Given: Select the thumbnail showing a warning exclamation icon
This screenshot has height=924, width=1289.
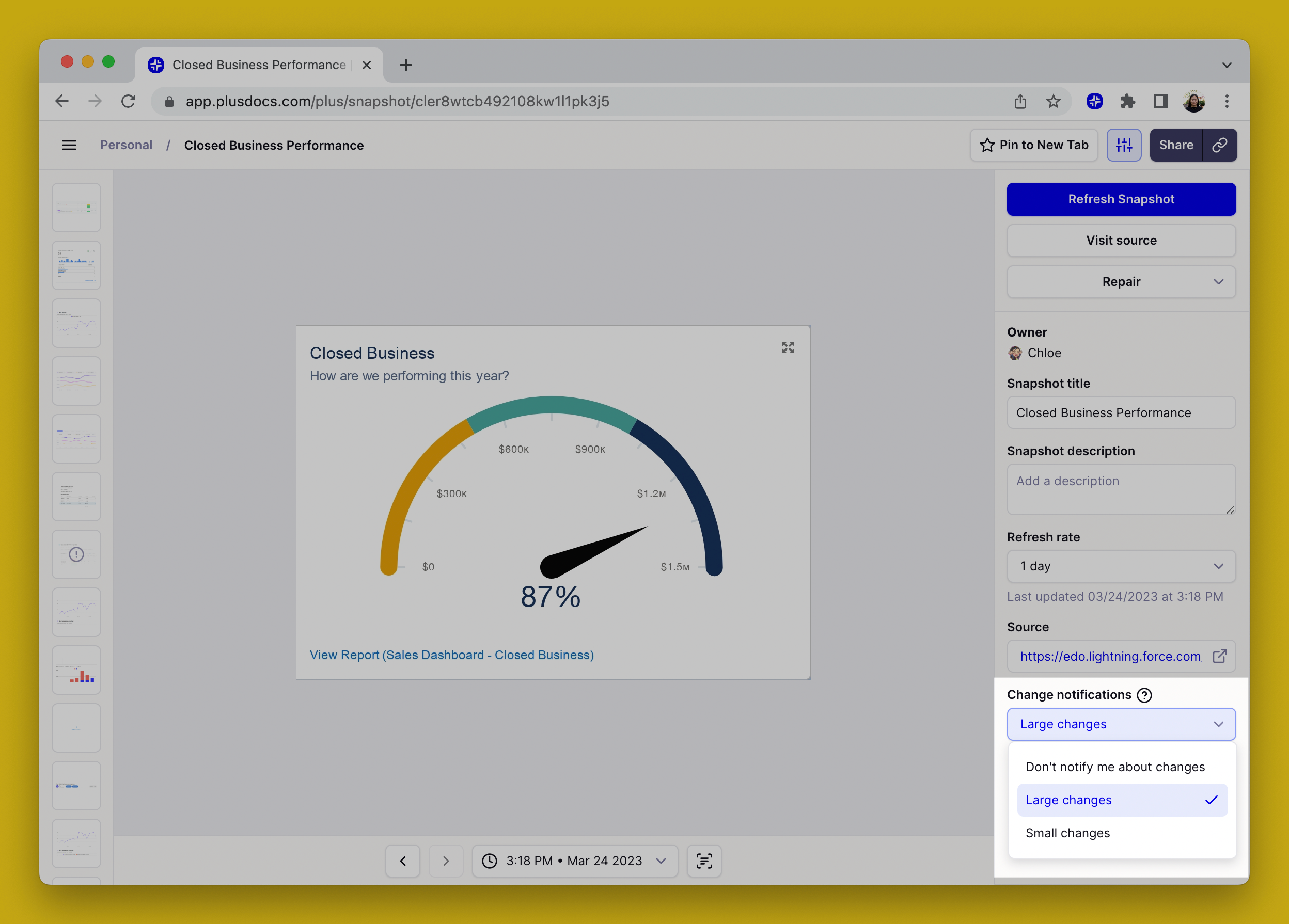Looking at the screenshot, I should tap(76, 554).
